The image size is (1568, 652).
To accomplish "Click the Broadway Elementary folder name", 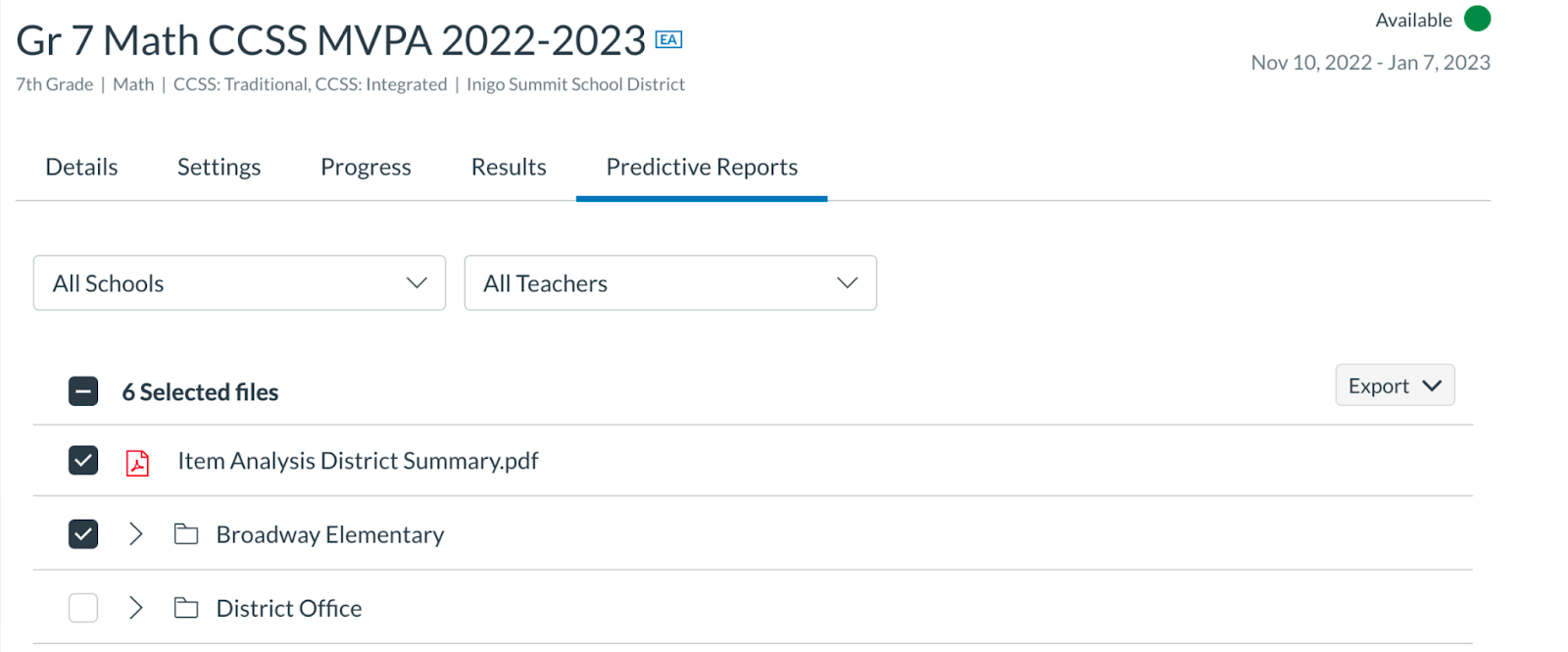I will pos(330,534).
